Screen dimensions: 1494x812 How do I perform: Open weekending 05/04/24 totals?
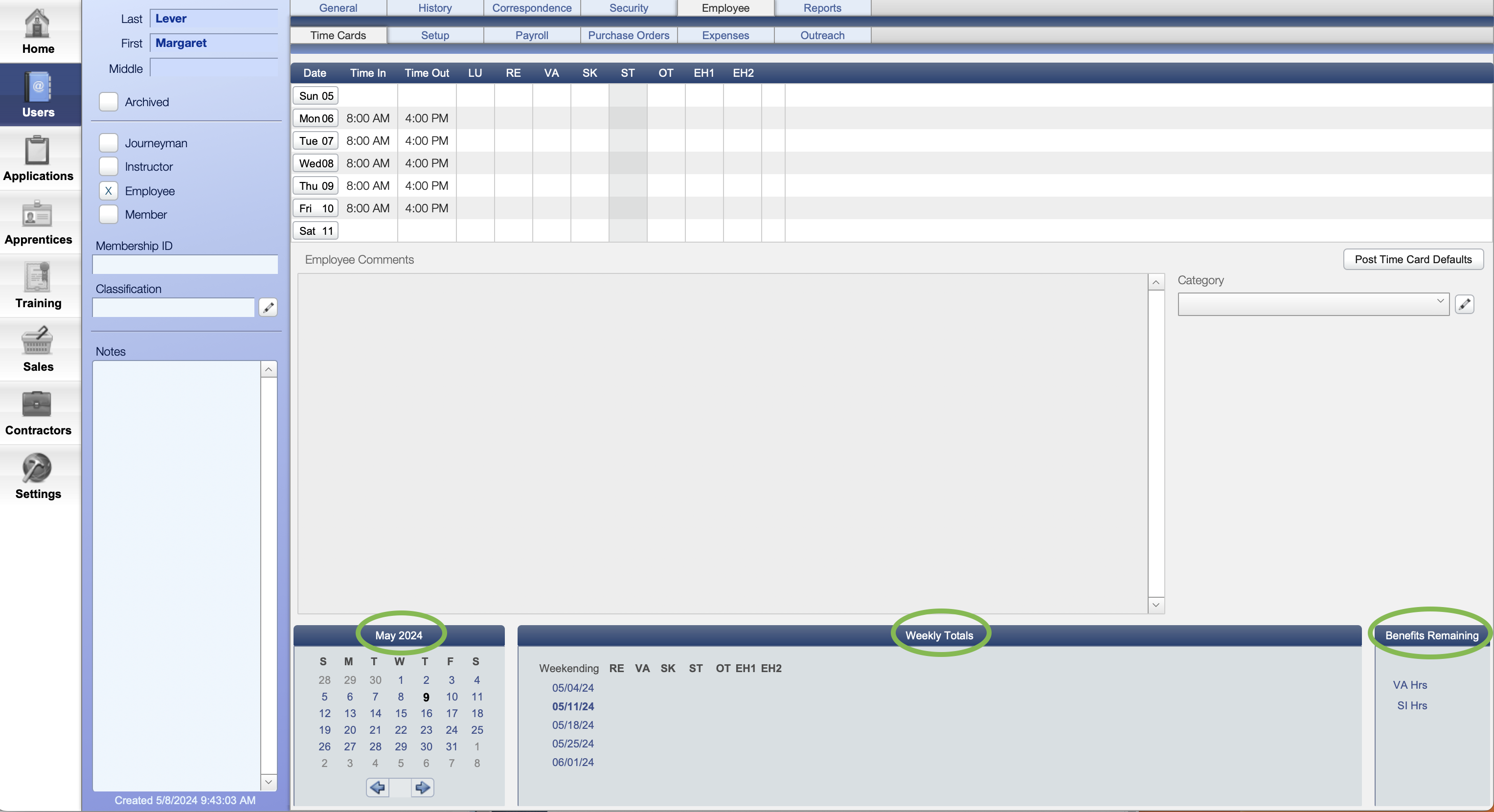click(x=573, y=688)
